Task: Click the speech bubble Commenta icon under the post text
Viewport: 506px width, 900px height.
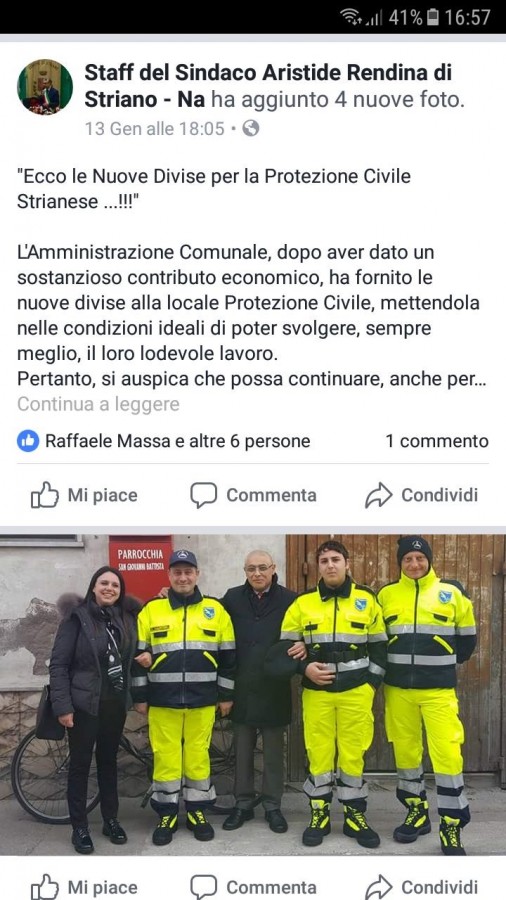Action: tap(203, 495)
